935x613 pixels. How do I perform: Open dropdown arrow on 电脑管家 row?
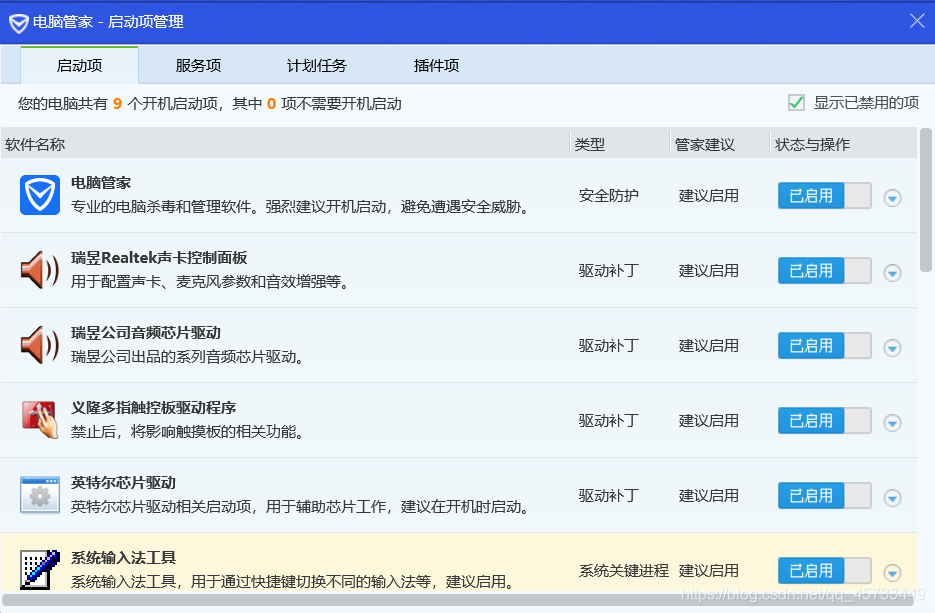pos(892,197)
